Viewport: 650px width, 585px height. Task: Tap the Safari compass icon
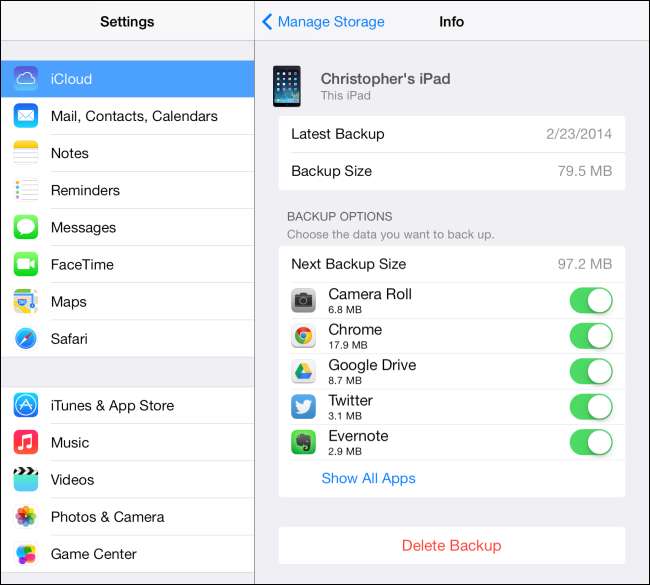pyautogui.click(x=26, y=338)
